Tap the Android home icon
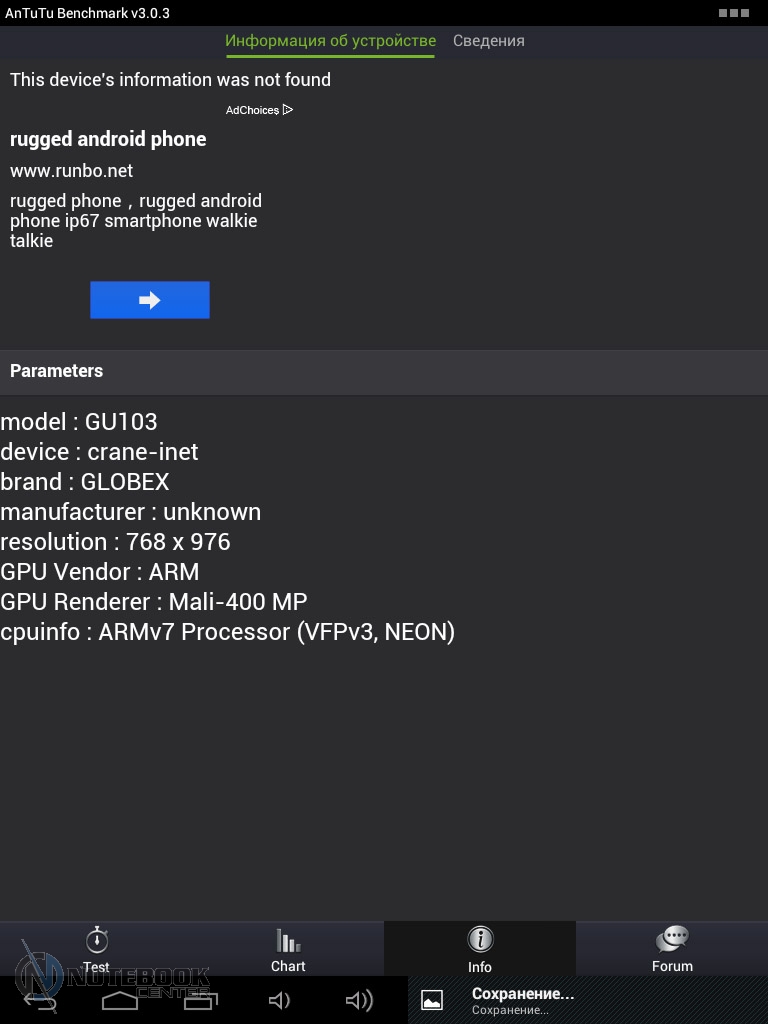This screenshot has height=1024, width=768. [x=120, y=1000]
